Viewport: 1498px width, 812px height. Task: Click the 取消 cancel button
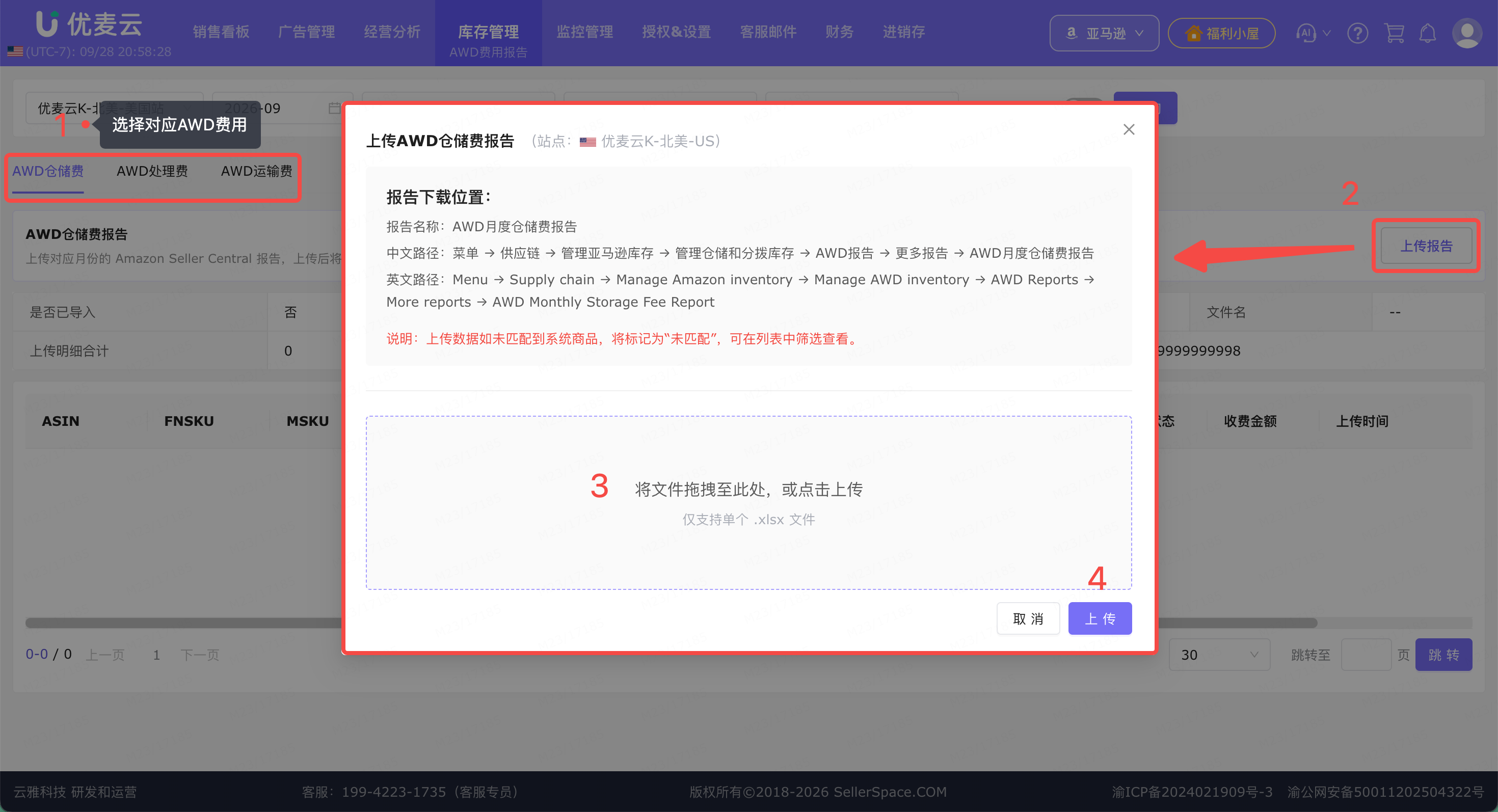(x=1028, y=618)
